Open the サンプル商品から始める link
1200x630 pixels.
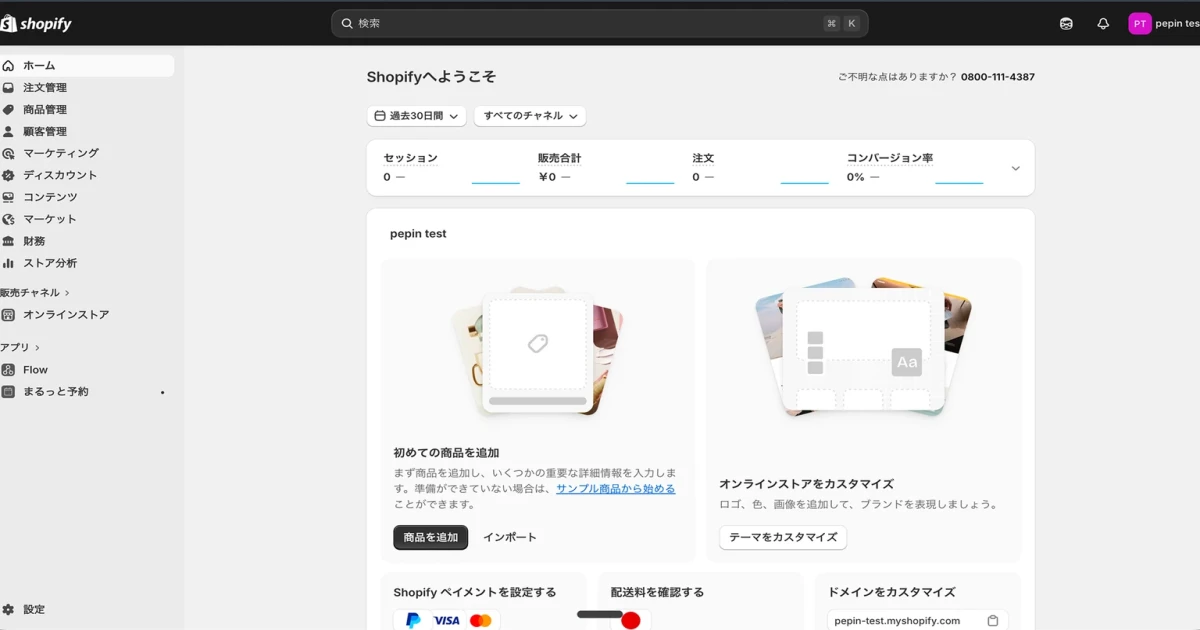pyautogui.click(x=615, y=488)
